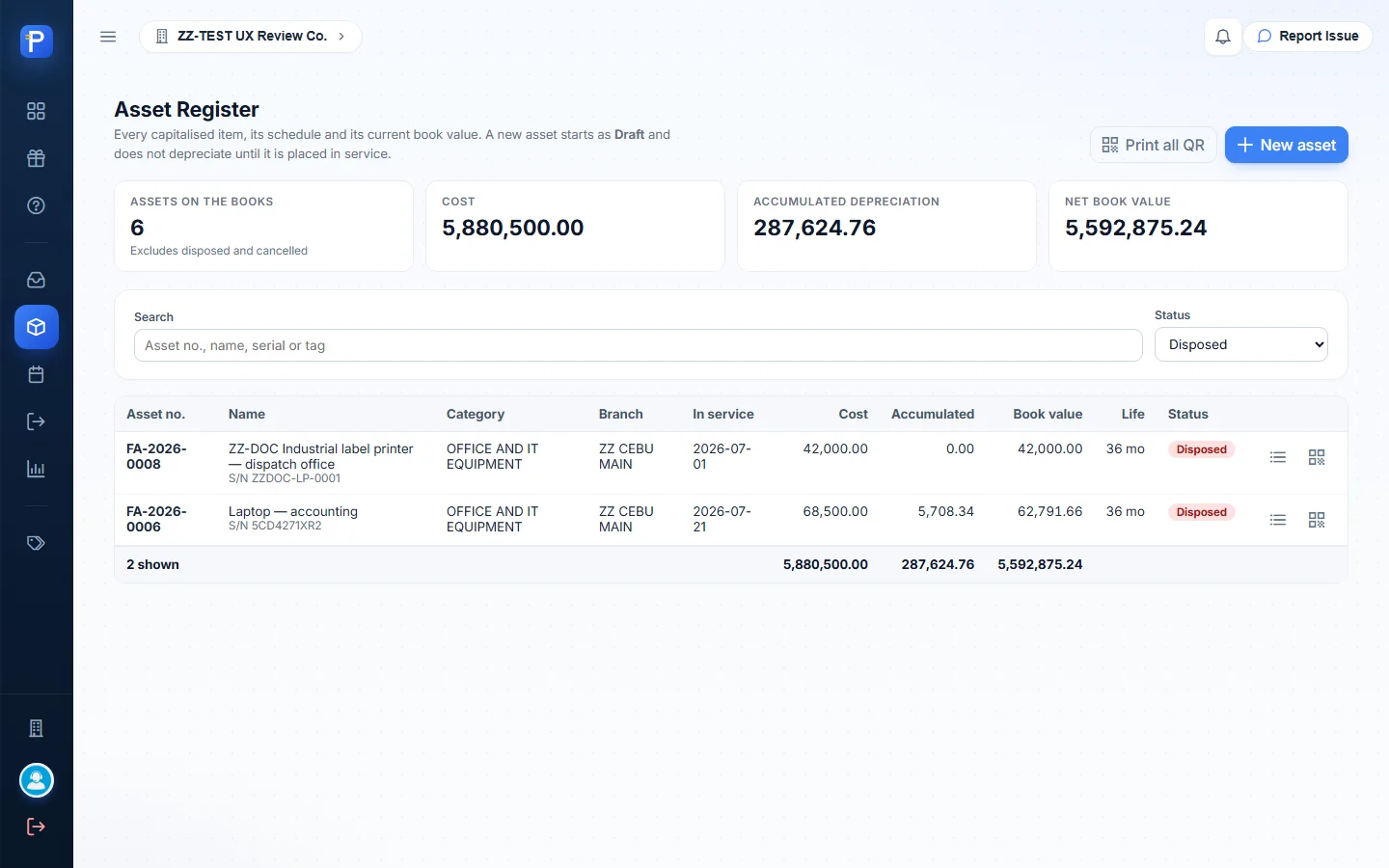Open the dashboard grid icon in sidebar
The height and width of the screenshot is (868, 1389).
click(x=37, y=111)
